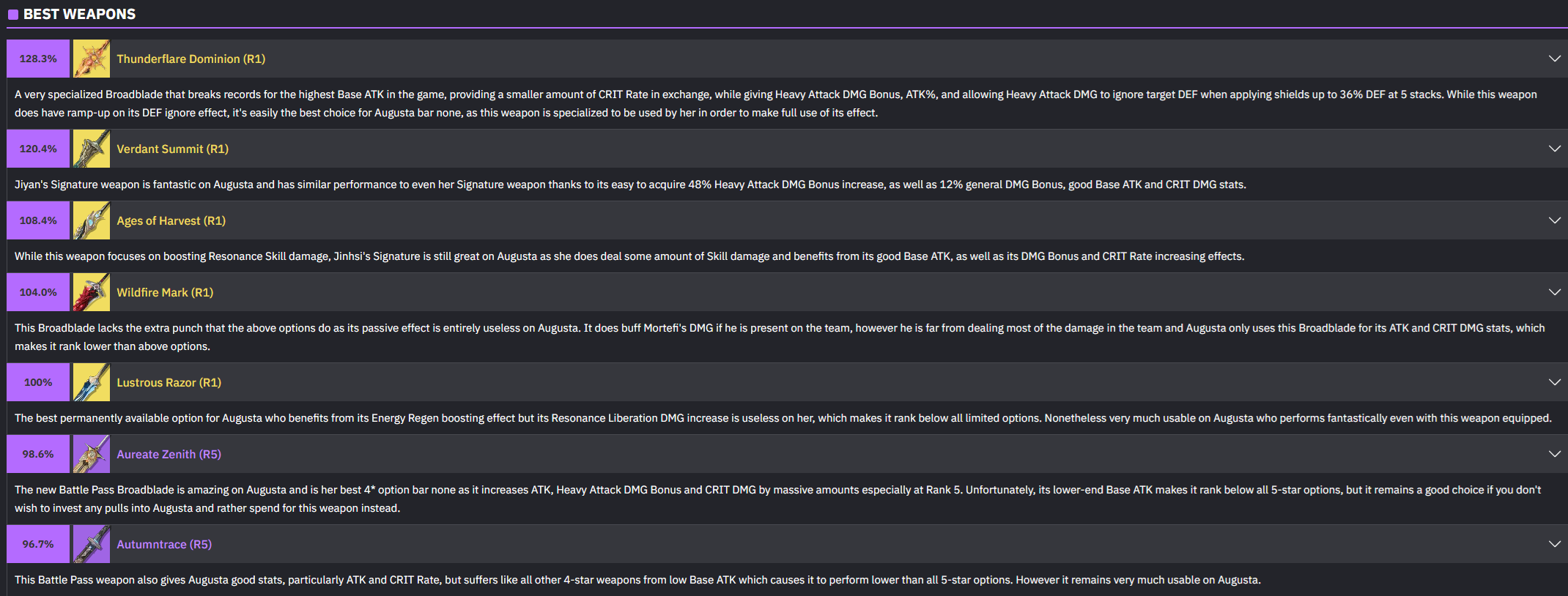Click the Thunderflare Dominion weapon icon
The image size is (1568, 596).
(x=92, y=59)
